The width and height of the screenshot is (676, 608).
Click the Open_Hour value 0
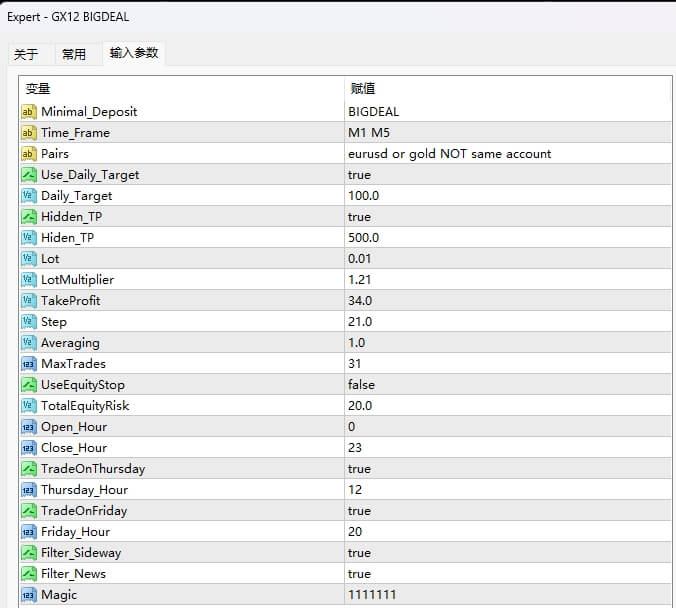click(351, 427)
